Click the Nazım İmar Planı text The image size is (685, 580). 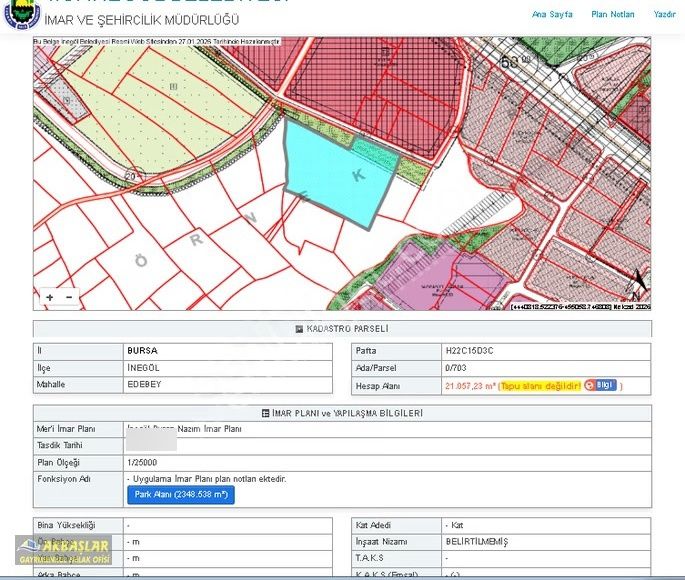click(x=209, y=429)
